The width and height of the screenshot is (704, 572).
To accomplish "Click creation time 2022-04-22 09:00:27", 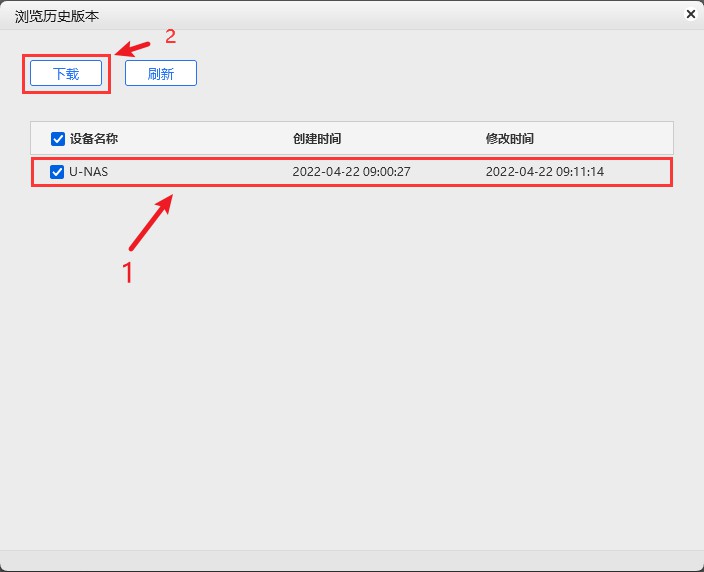I will (x=351, y=172).
